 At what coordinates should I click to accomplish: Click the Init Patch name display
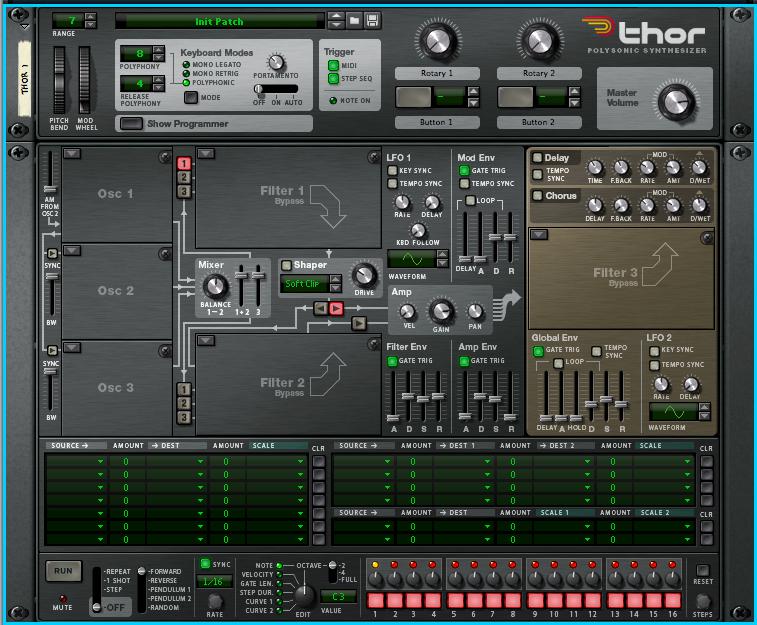point(220,21)
